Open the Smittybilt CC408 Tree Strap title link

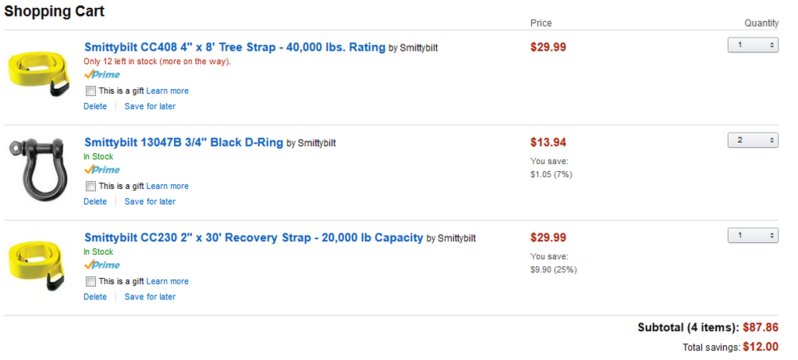pos(235,47)
